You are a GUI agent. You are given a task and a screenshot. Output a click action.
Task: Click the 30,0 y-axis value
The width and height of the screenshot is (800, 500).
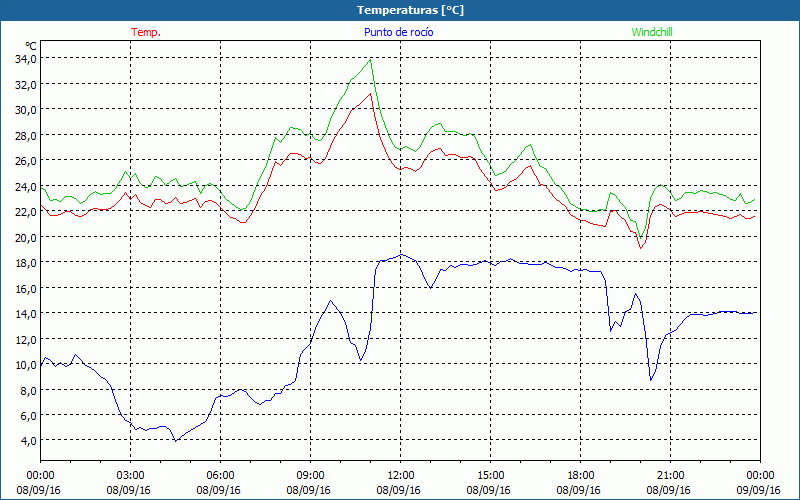pyautogui.click(x=26, y=110)
